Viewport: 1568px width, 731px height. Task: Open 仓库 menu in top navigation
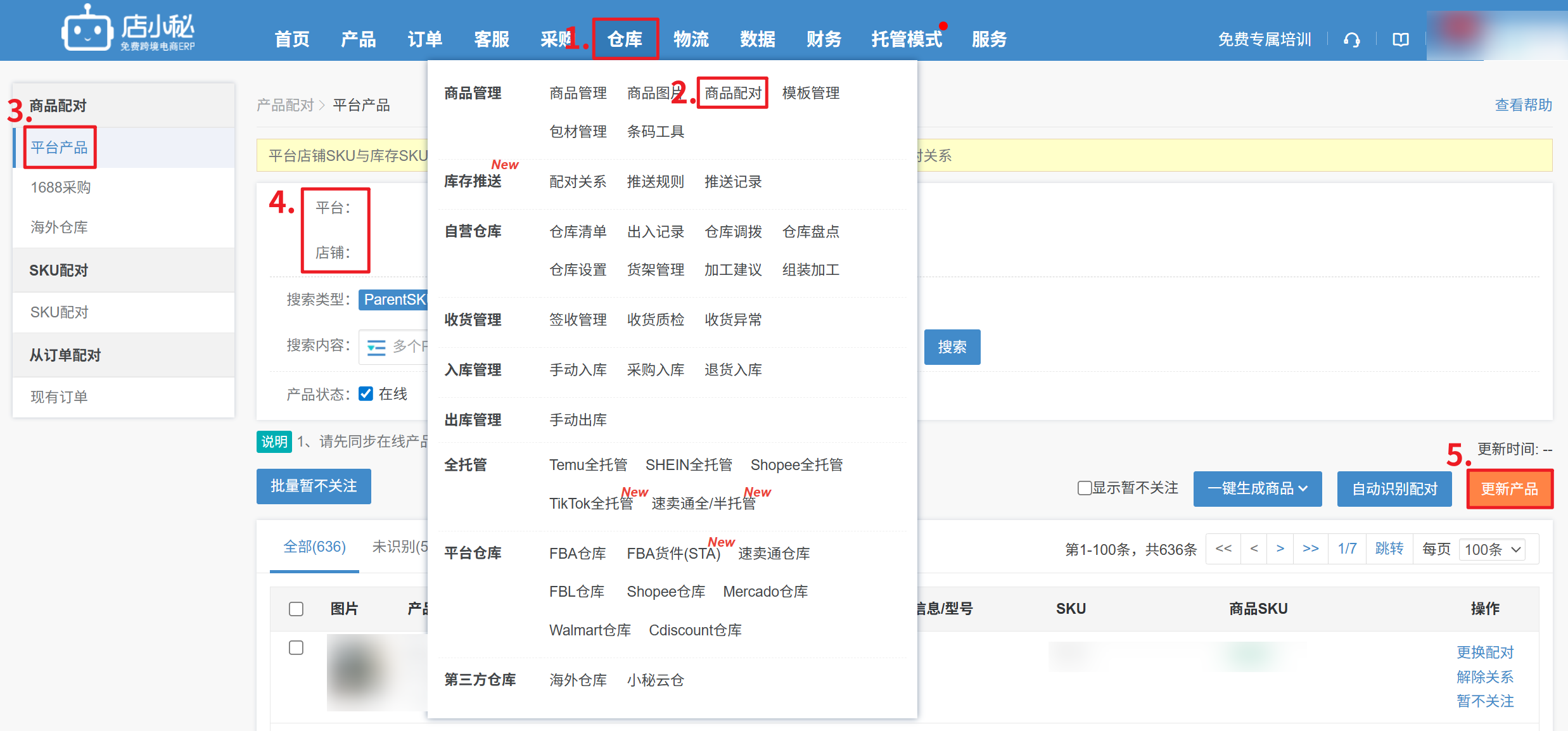625,39
